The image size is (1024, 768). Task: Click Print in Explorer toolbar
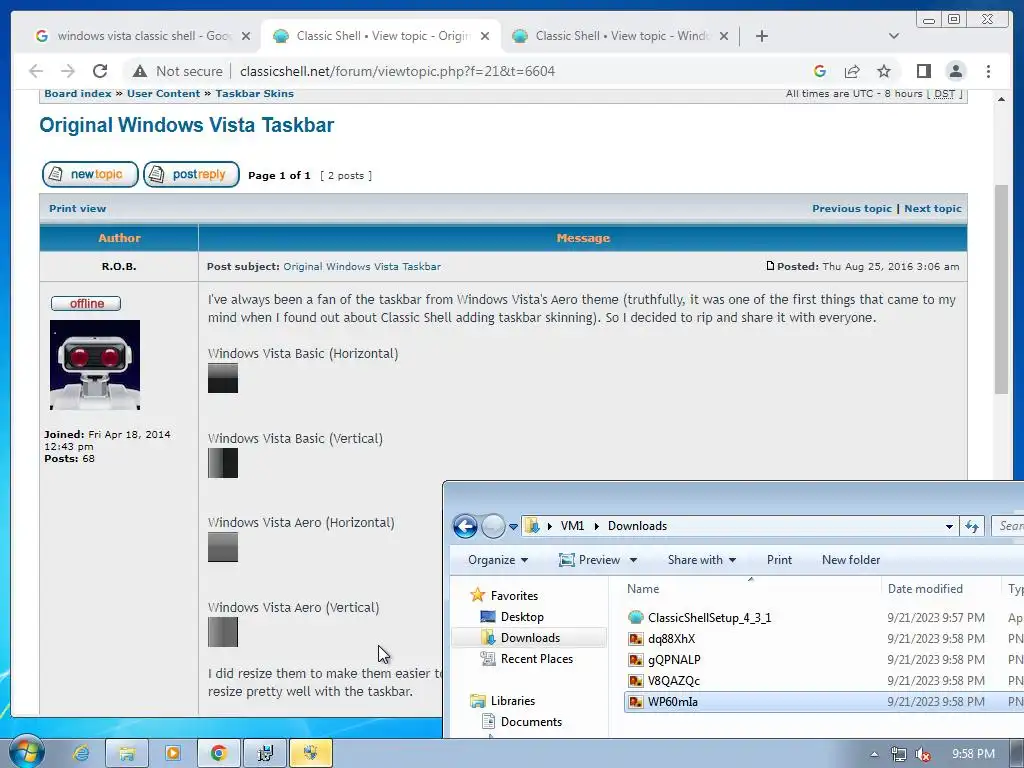click(x=779, y=560)
